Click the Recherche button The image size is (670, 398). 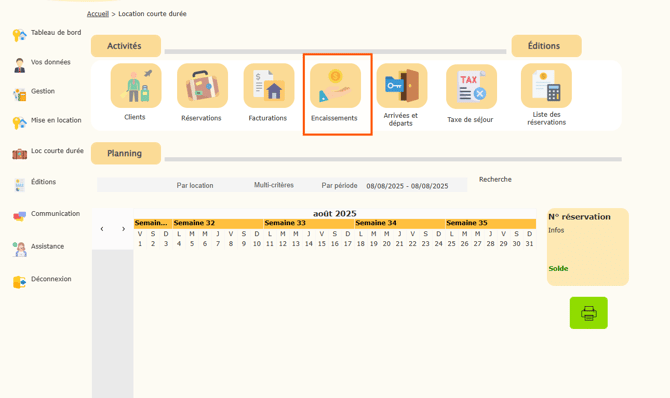coord(495,179)
